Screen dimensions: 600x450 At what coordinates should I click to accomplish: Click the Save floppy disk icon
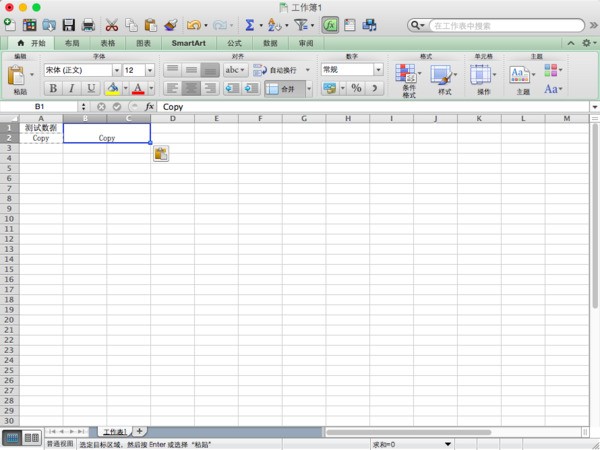68,24
